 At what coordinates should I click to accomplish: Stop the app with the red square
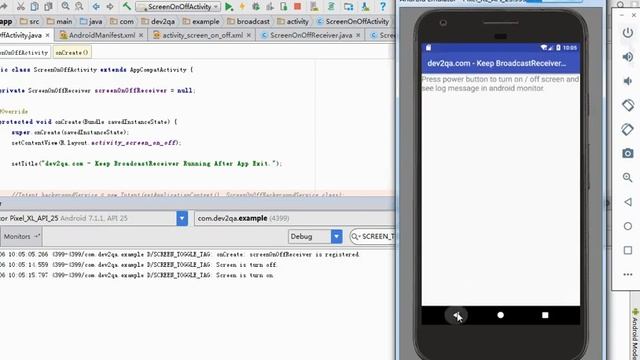pos(298,6)
